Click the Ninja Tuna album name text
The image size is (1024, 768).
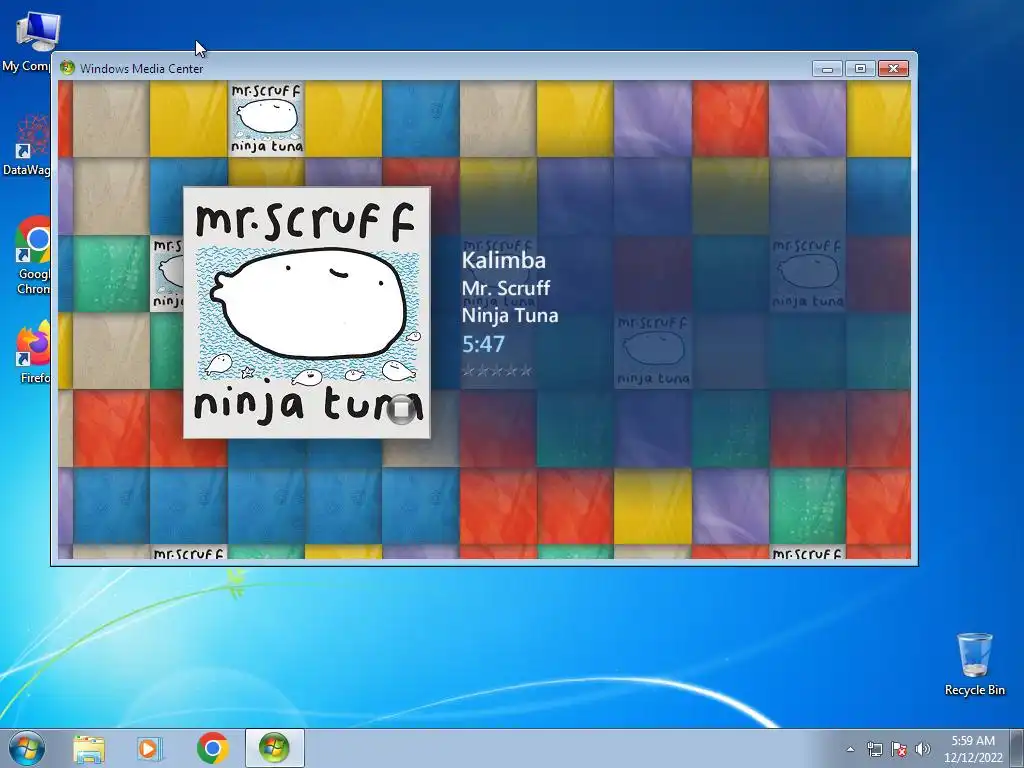(x=510, y=315)
